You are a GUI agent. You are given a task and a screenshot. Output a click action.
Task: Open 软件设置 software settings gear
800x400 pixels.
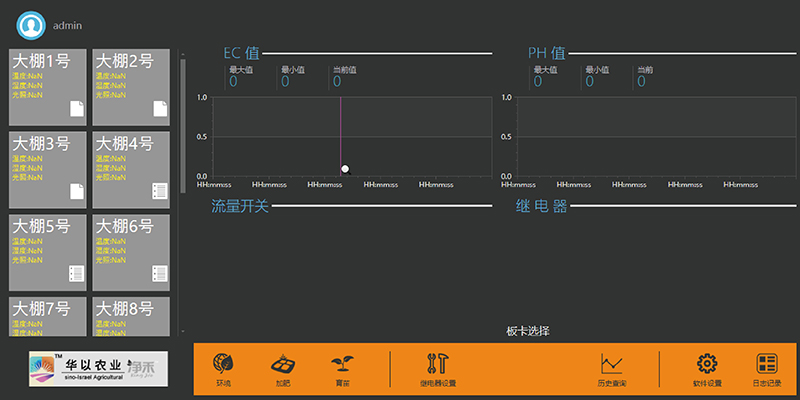click(707, 364)
